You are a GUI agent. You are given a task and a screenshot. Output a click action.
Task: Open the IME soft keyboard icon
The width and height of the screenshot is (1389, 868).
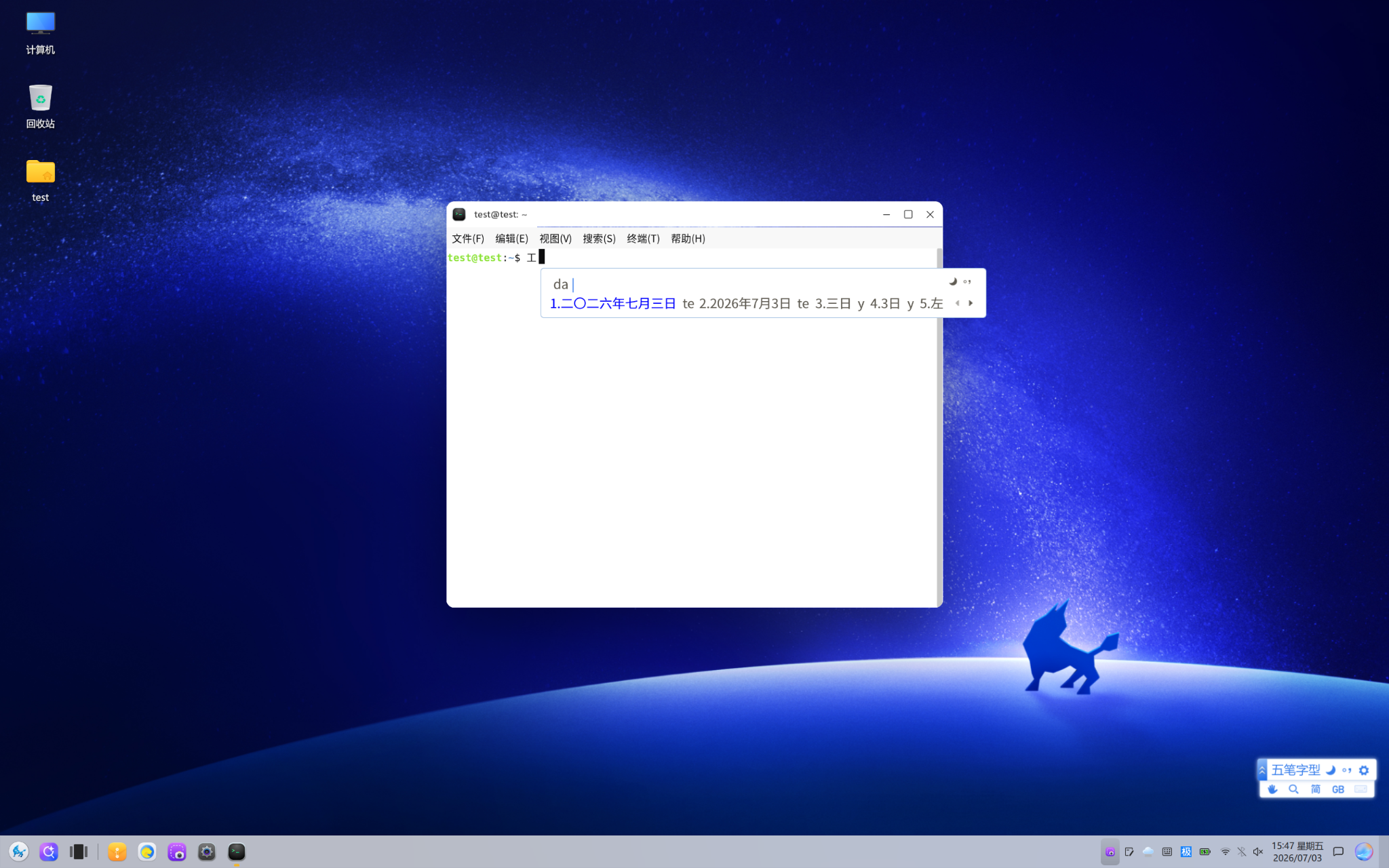coord(1361,789)
